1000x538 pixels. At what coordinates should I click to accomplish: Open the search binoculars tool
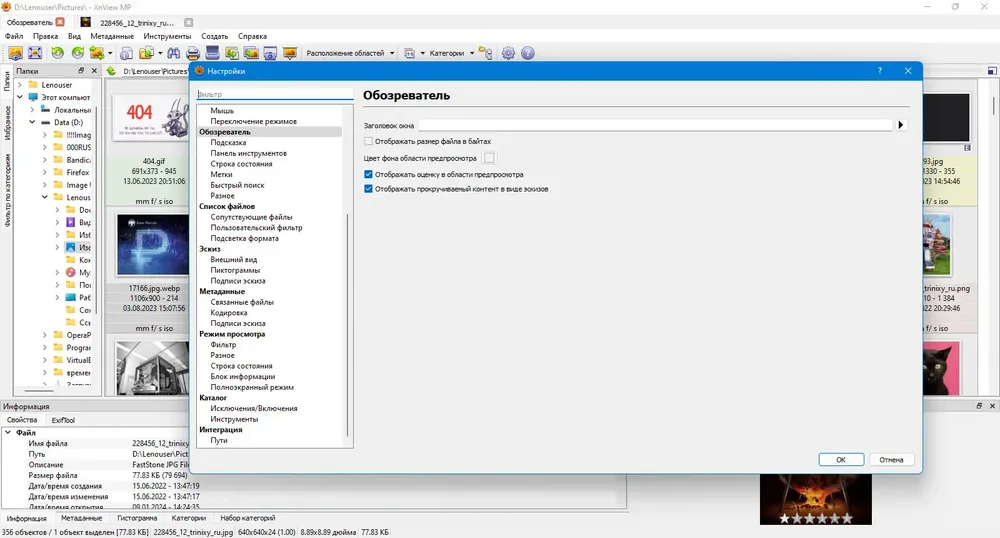coord(173,54)
